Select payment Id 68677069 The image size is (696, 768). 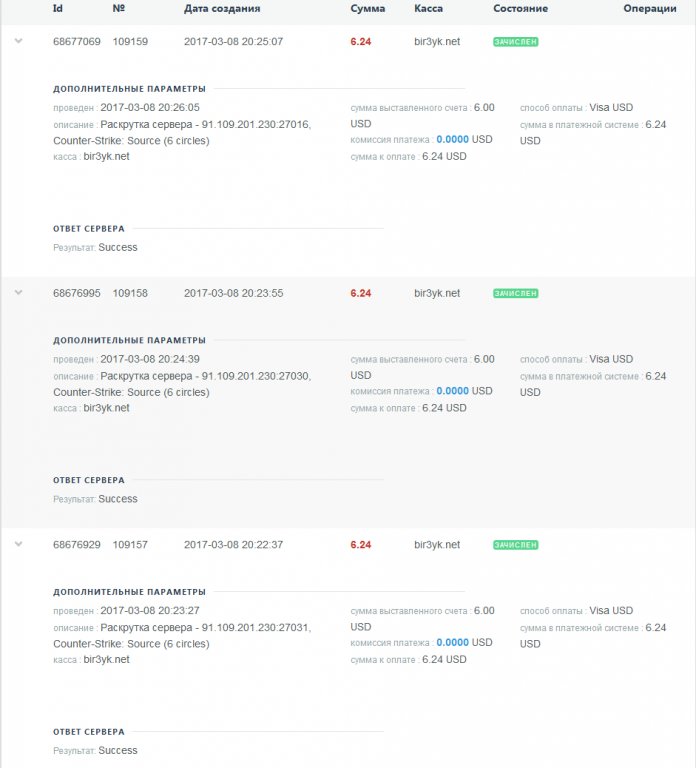click(x=76, y=42)
